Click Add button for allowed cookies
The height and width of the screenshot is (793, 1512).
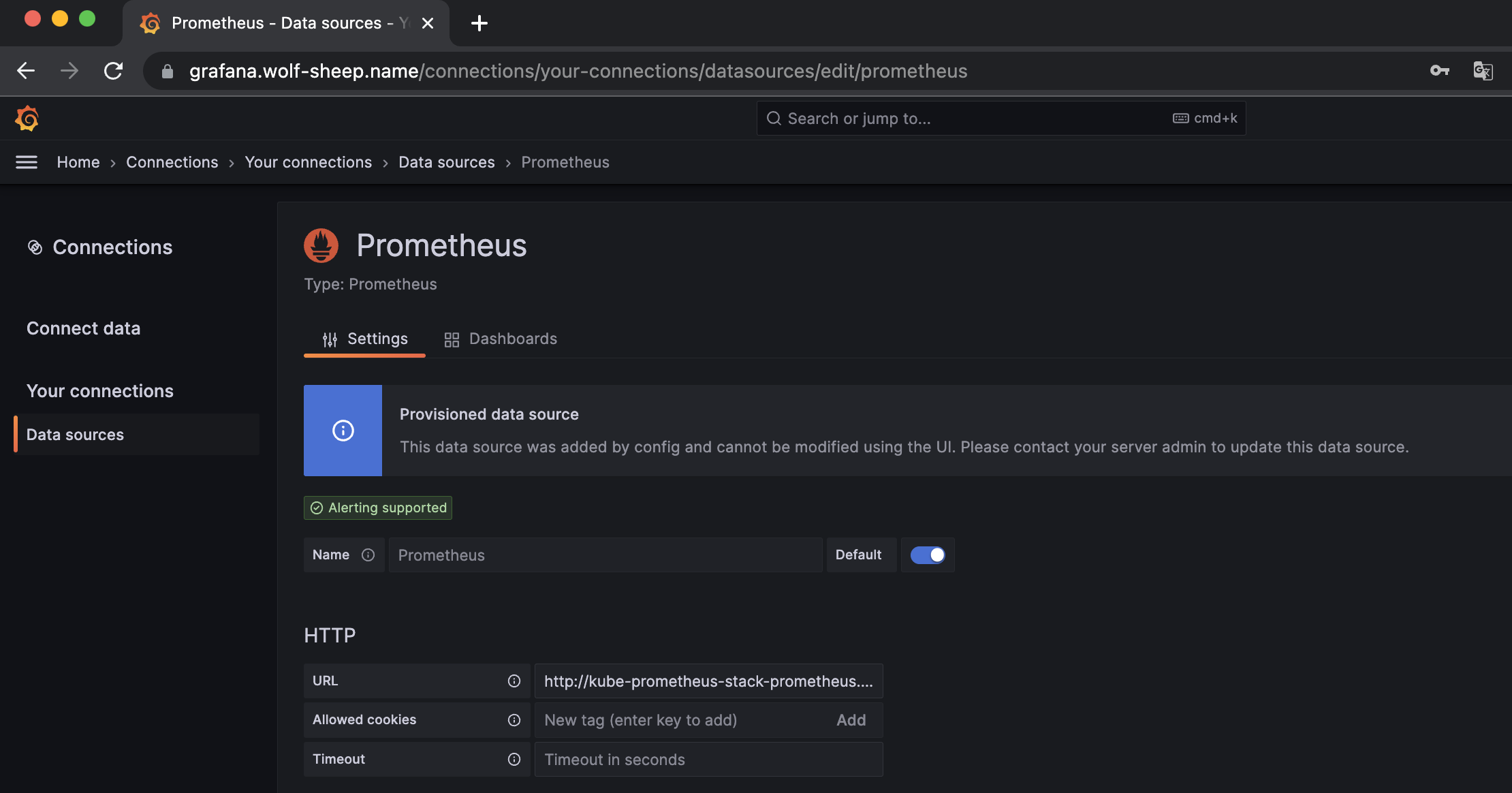pos(851,720)
